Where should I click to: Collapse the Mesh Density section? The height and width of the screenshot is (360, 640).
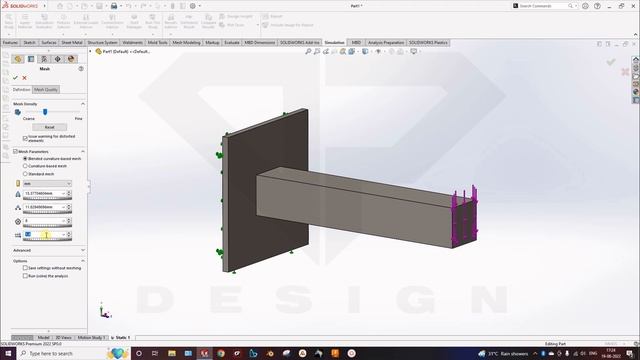point(83,104)
